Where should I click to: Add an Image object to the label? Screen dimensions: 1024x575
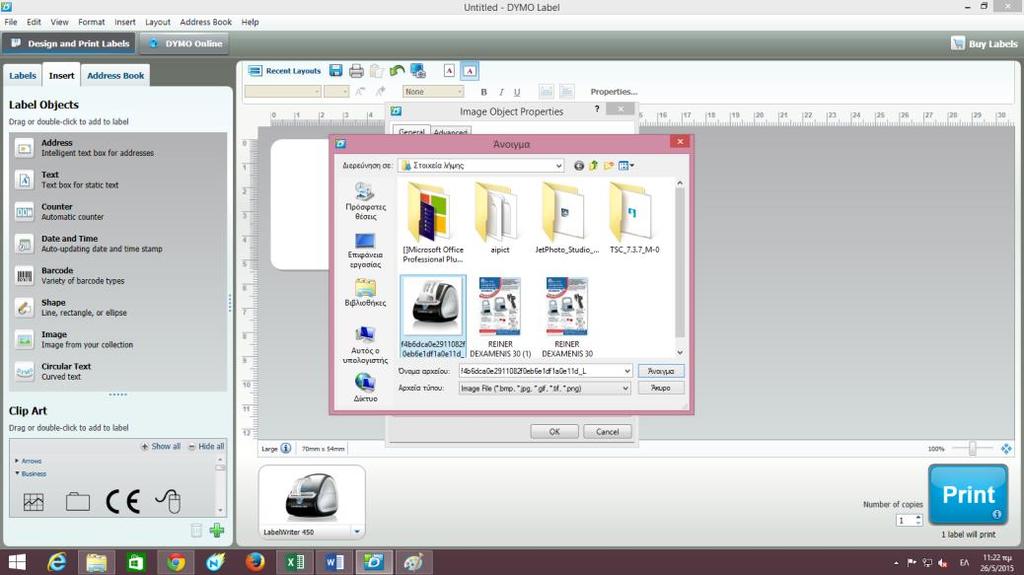click(118, 340)
